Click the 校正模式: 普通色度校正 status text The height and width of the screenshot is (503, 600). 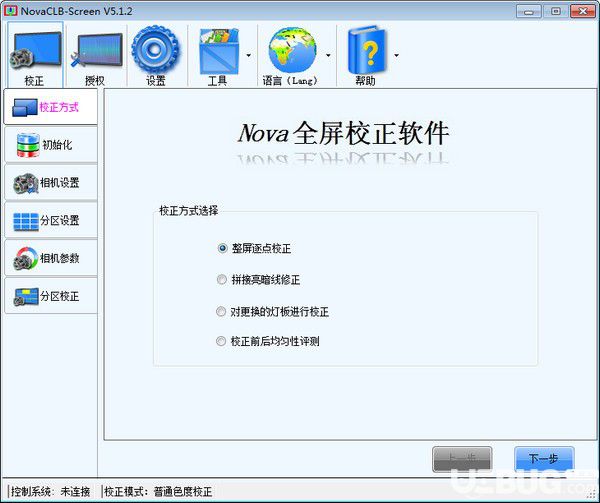point(158,492)
